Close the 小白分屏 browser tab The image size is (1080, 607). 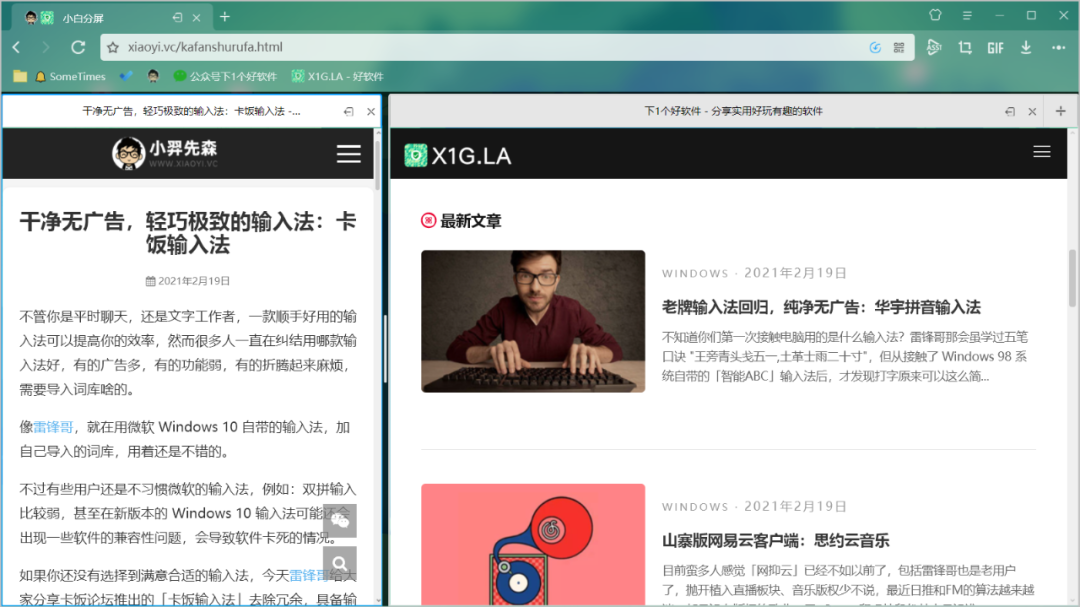click(x=196, y=18)
